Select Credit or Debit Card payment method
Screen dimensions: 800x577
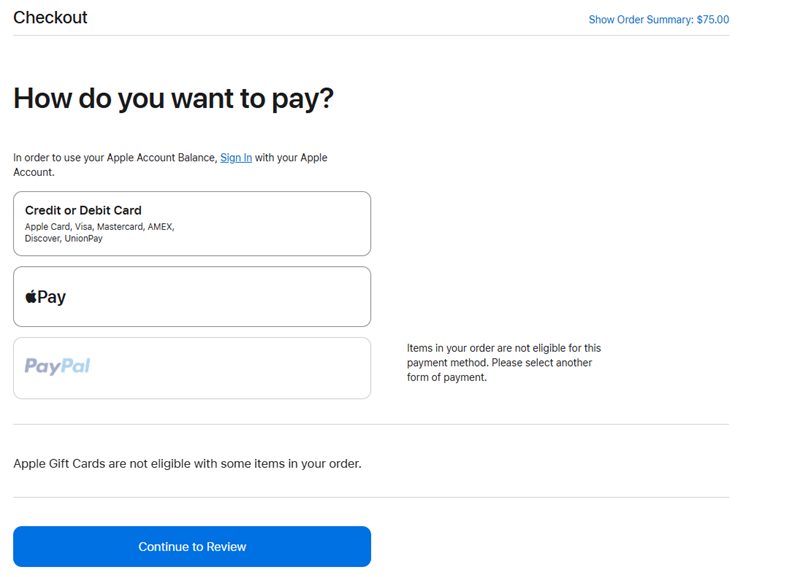click(192, 223)
